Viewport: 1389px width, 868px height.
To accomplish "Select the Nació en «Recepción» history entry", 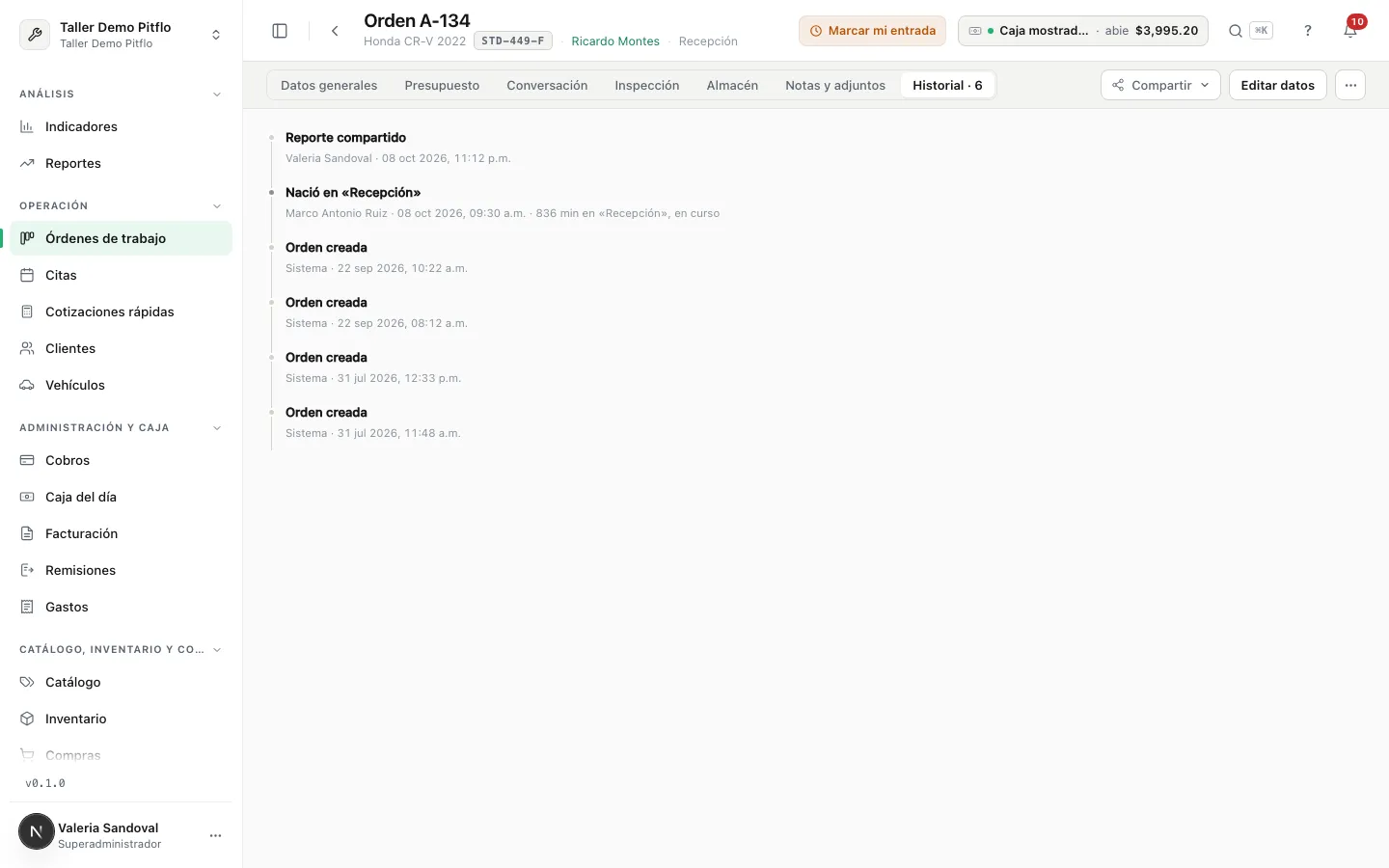I will tap(353, 193).
